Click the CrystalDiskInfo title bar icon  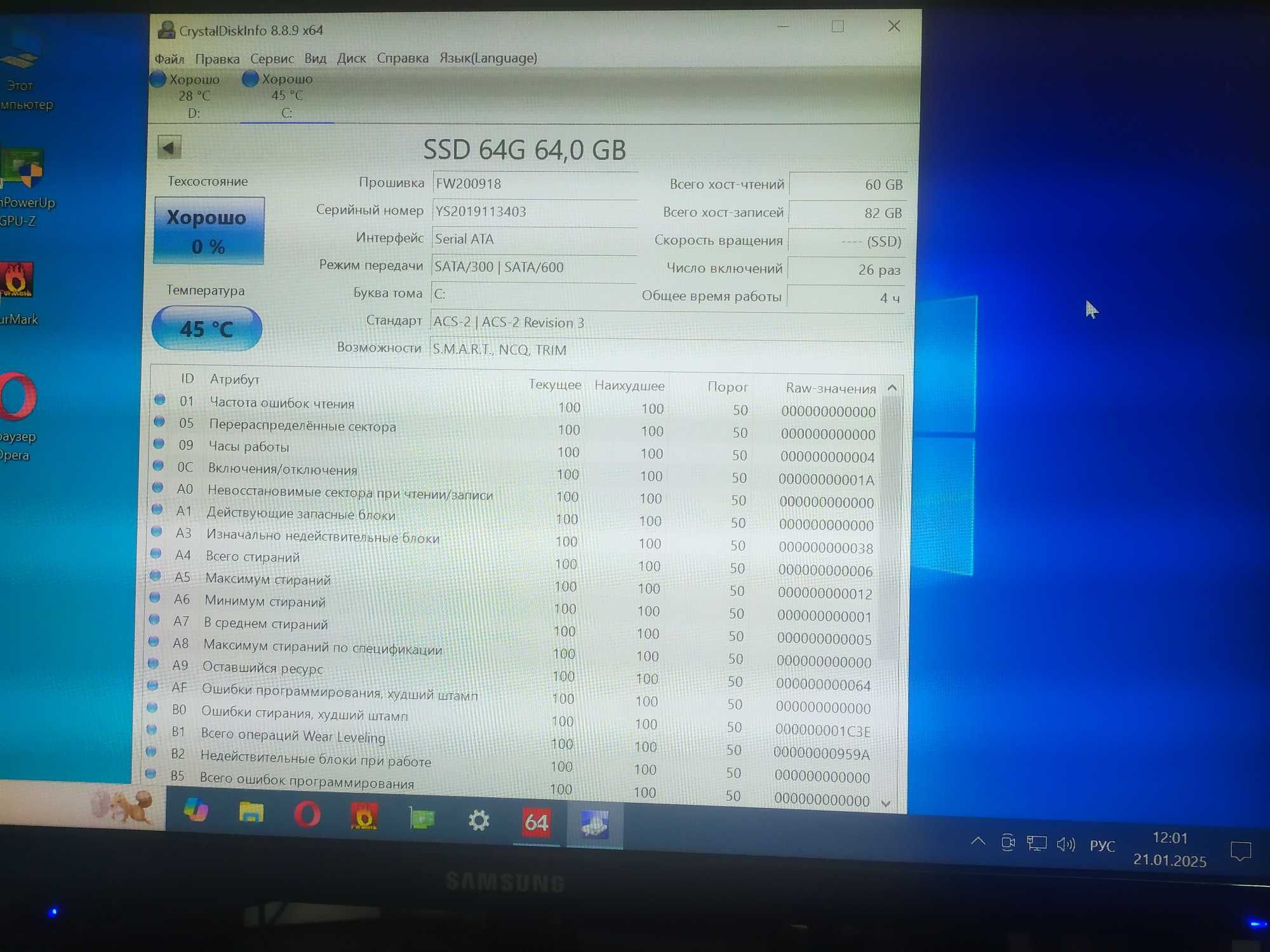tap(166, 29)
